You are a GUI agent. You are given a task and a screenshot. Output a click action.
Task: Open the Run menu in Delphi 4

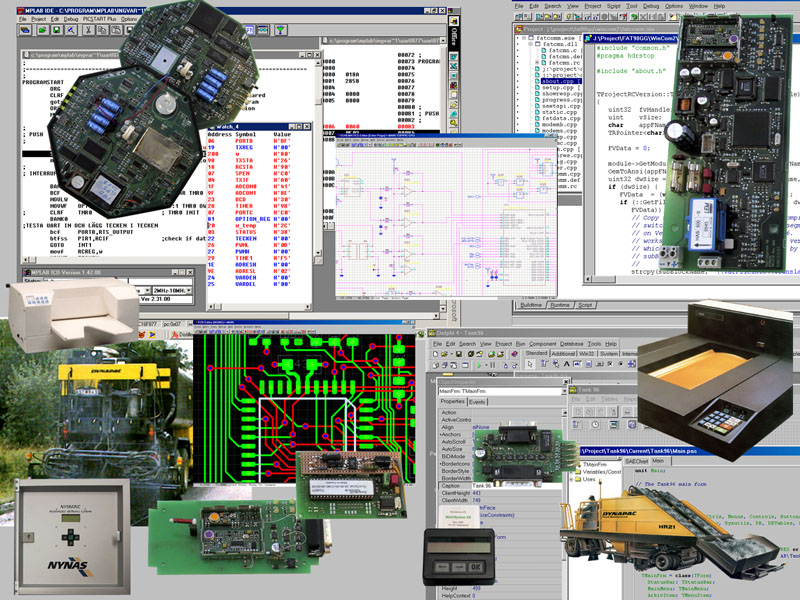[x=520, y=344]
